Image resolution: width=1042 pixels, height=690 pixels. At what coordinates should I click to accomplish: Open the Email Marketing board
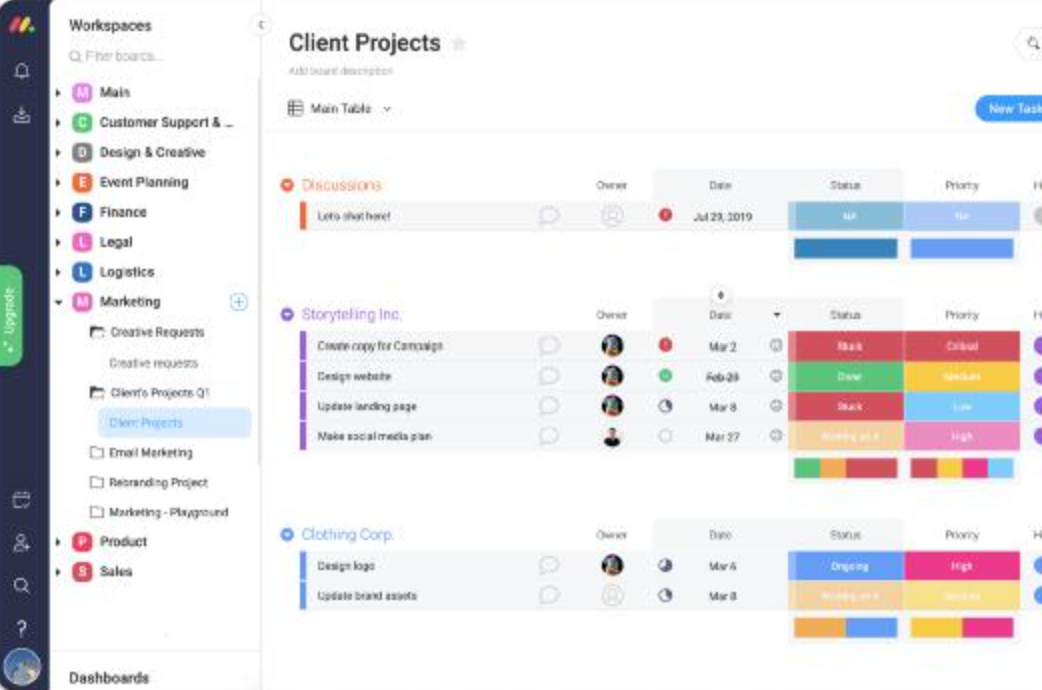click(150, 453)
